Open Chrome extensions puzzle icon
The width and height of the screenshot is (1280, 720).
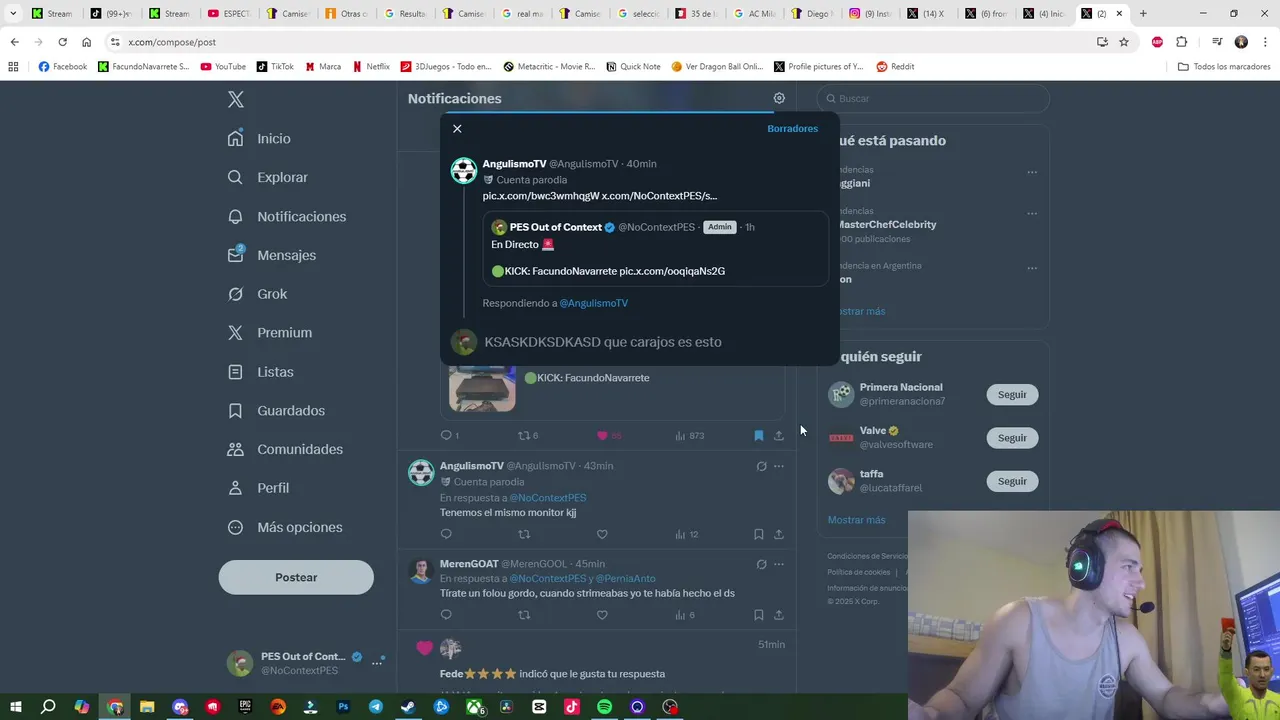(1181, 42)
